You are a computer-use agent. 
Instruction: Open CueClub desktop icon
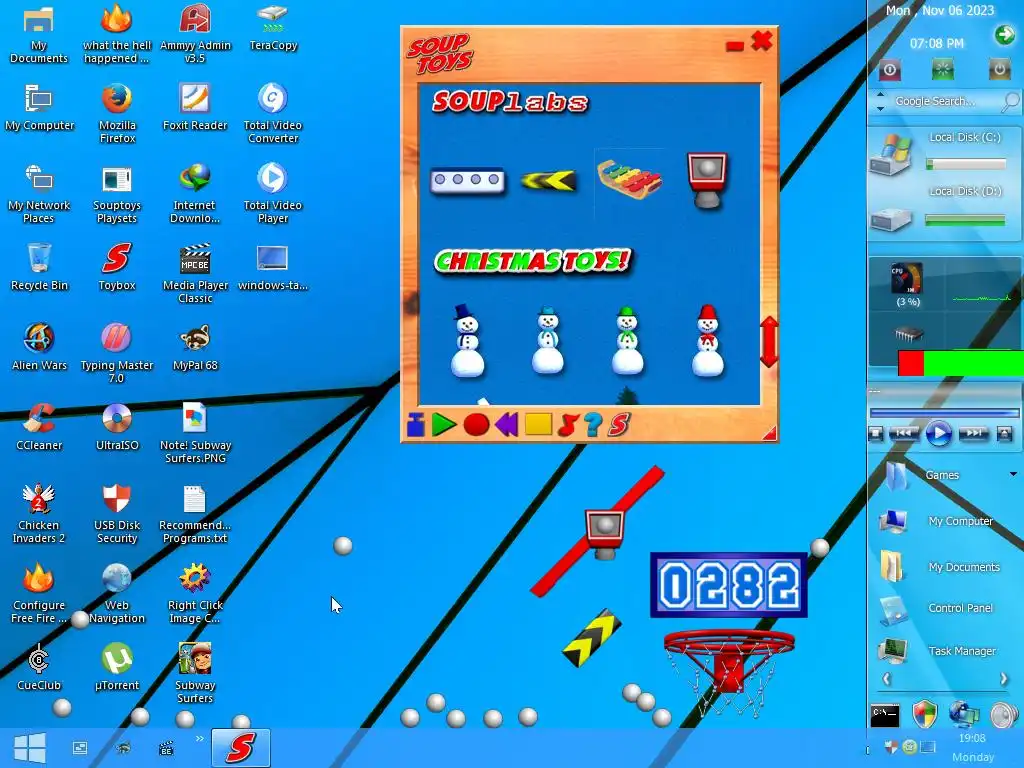pos(39,667)
